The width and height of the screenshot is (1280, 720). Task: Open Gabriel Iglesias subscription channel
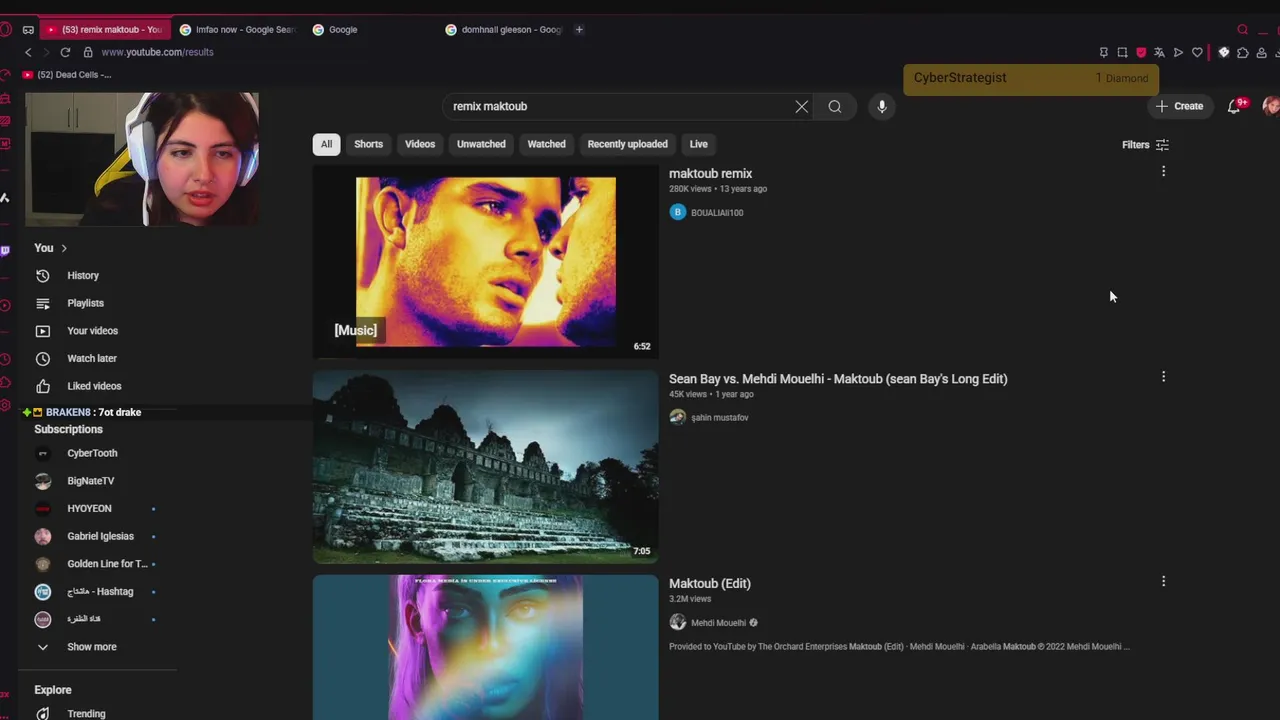tap(99, 536)
